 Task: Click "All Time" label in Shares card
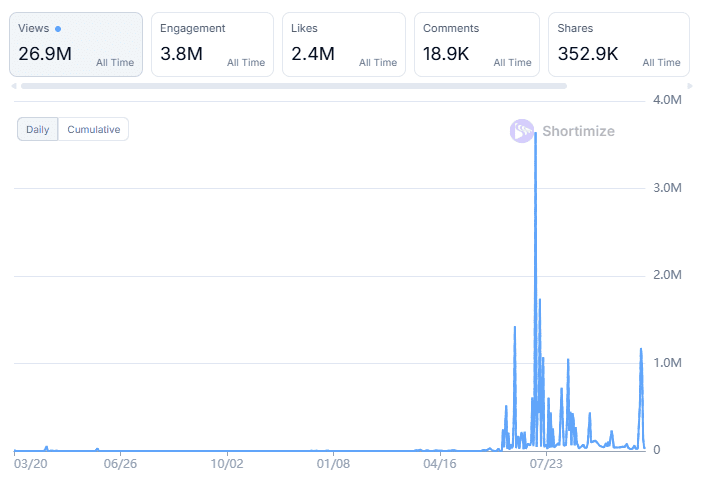[x=661, y=62]
